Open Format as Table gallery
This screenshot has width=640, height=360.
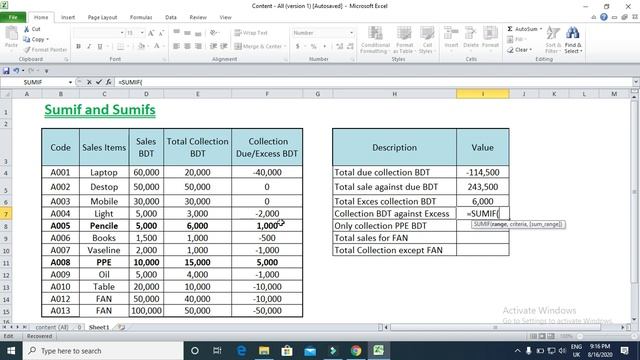pos(404,40)
